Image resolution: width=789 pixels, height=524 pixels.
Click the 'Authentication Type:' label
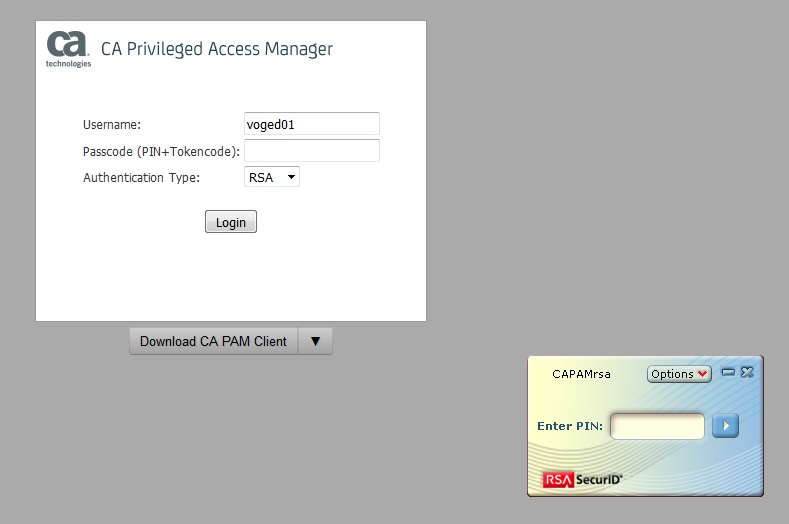tap(141, 178)
